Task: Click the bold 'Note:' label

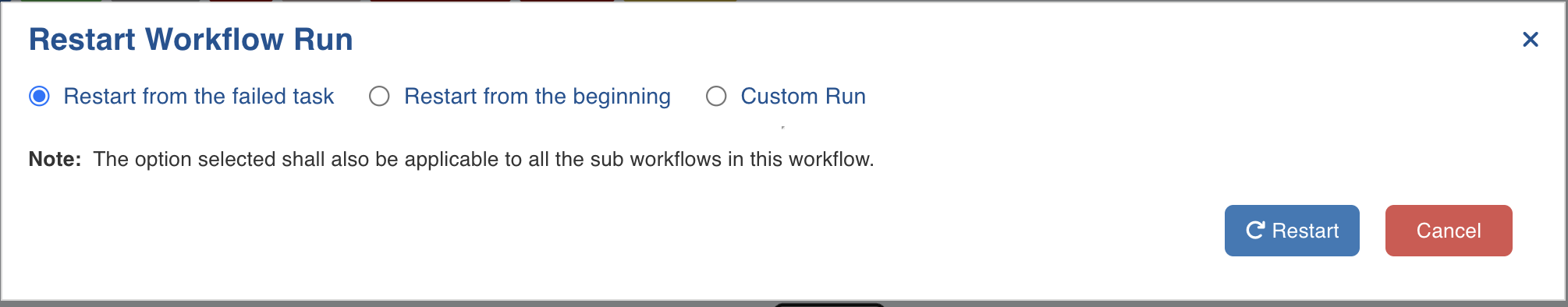Action: (55, 159)
